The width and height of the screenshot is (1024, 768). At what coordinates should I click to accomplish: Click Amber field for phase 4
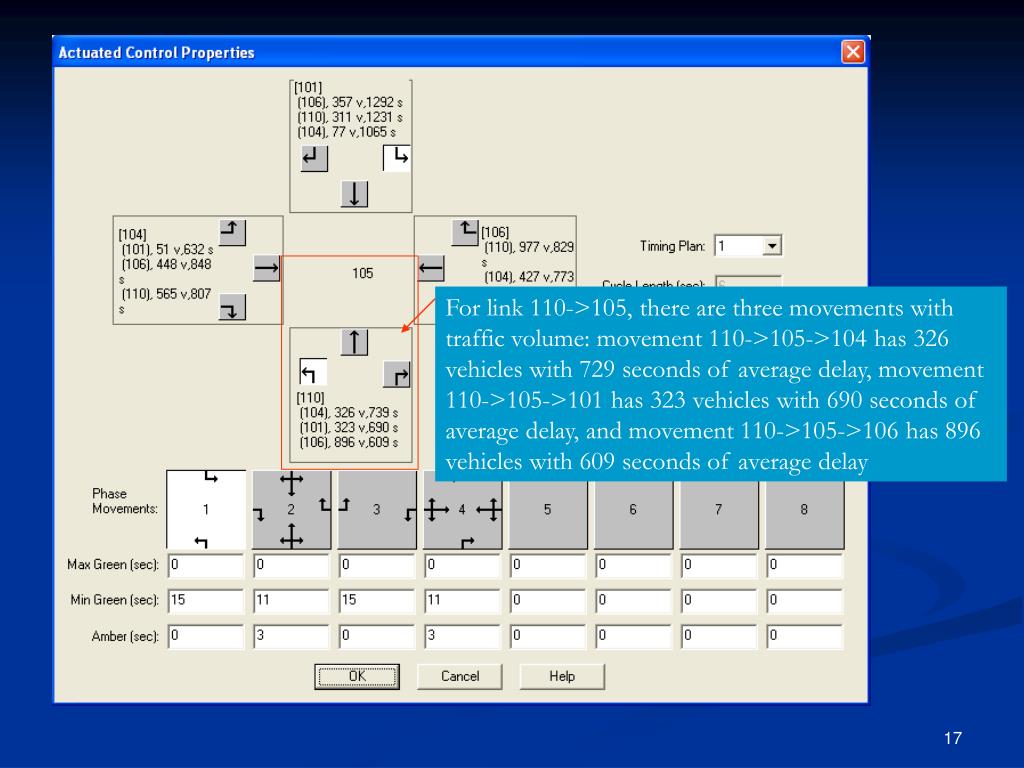462,637
